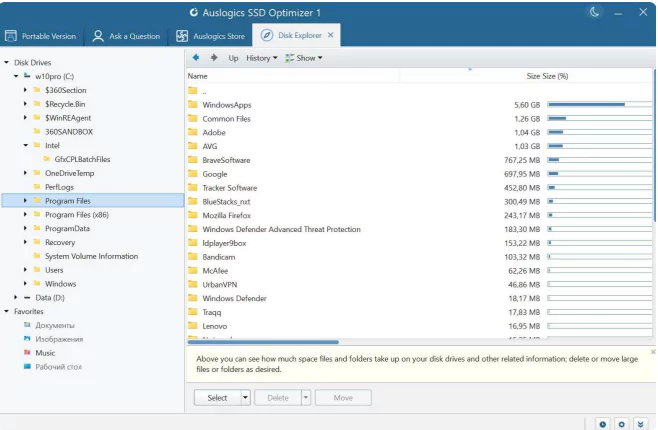Collapse the w10pro (C:) drive node
658x430 pixels.
pos(16,76)
